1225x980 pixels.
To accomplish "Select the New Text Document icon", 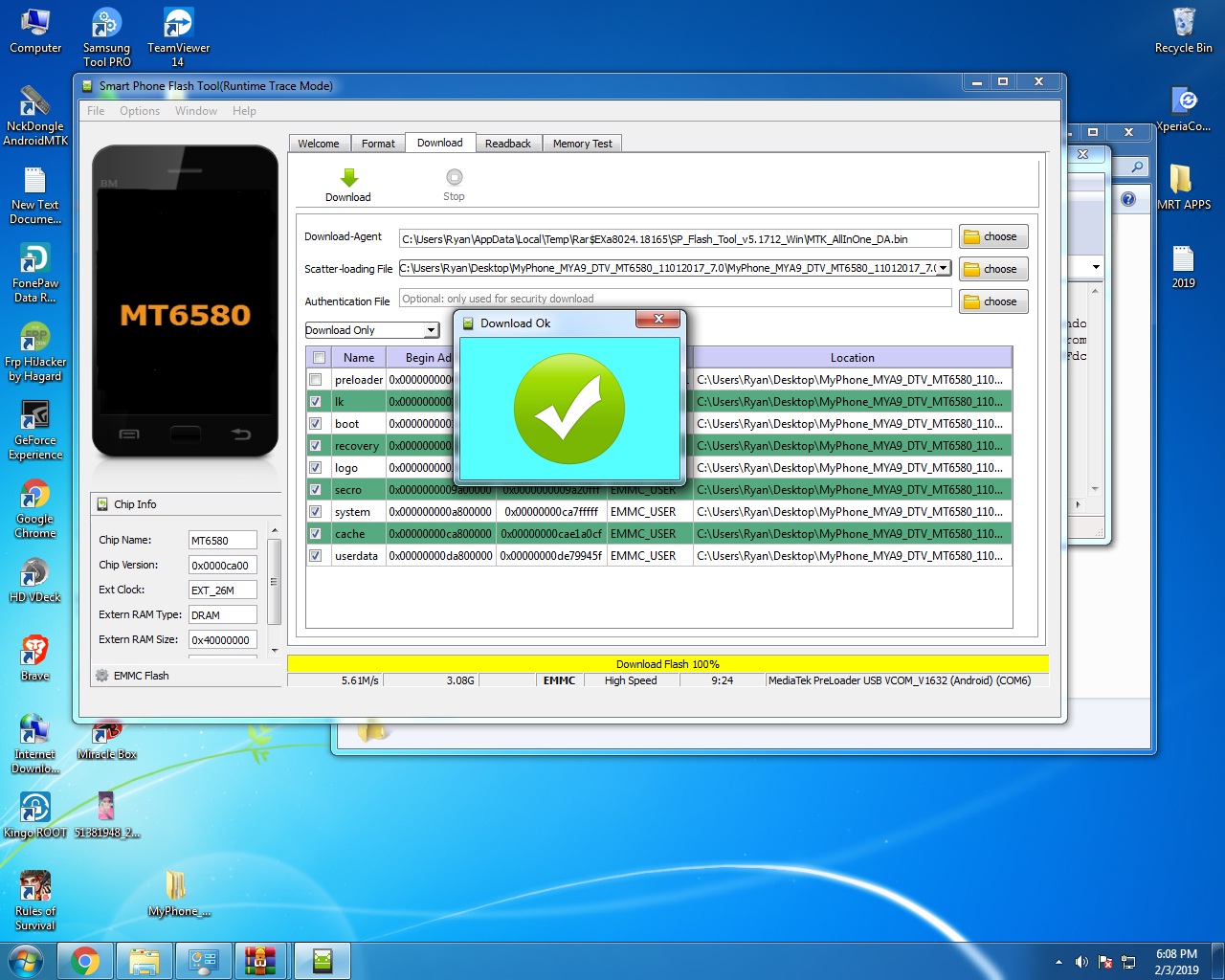I will click(x=35, y=195).
